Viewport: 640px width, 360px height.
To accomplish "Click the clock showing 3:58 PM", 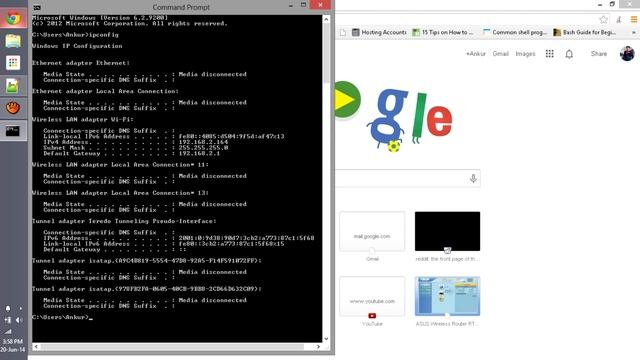I will pyautogui.click(x=13, y=341).
